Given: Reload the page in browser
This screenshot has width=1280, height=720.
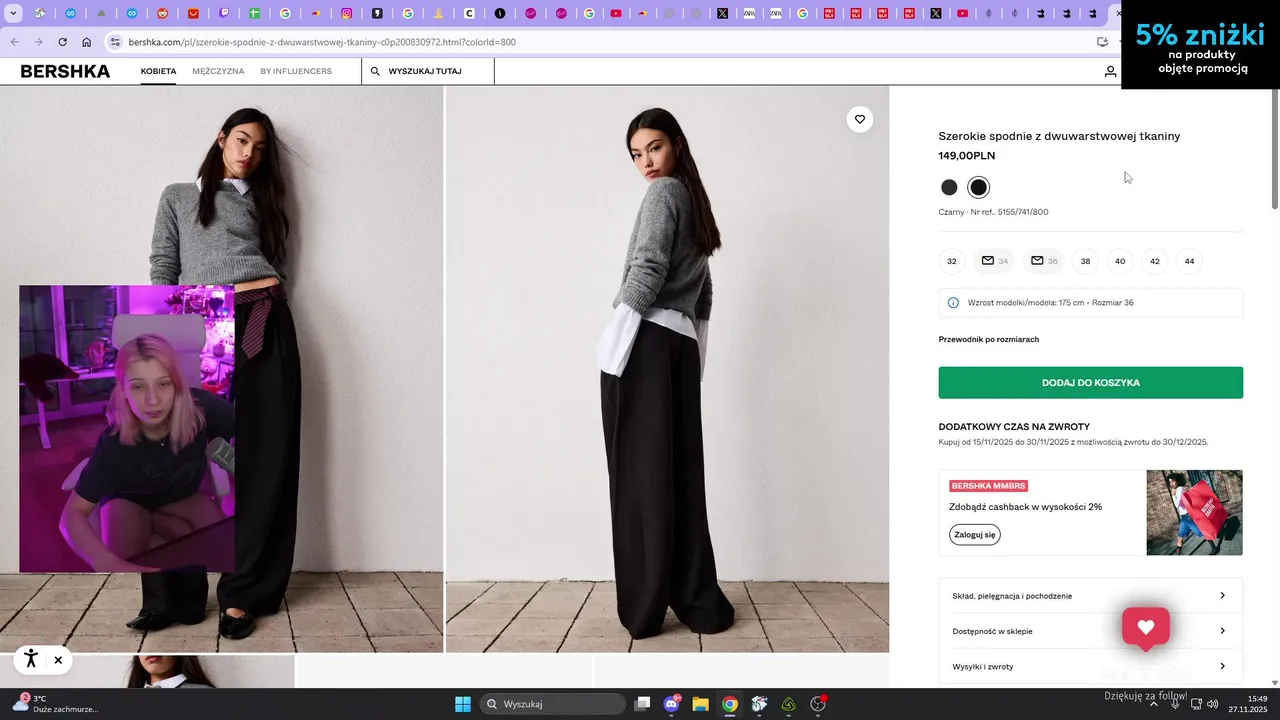Looking at the screenshot, I should tap(62, 42).
